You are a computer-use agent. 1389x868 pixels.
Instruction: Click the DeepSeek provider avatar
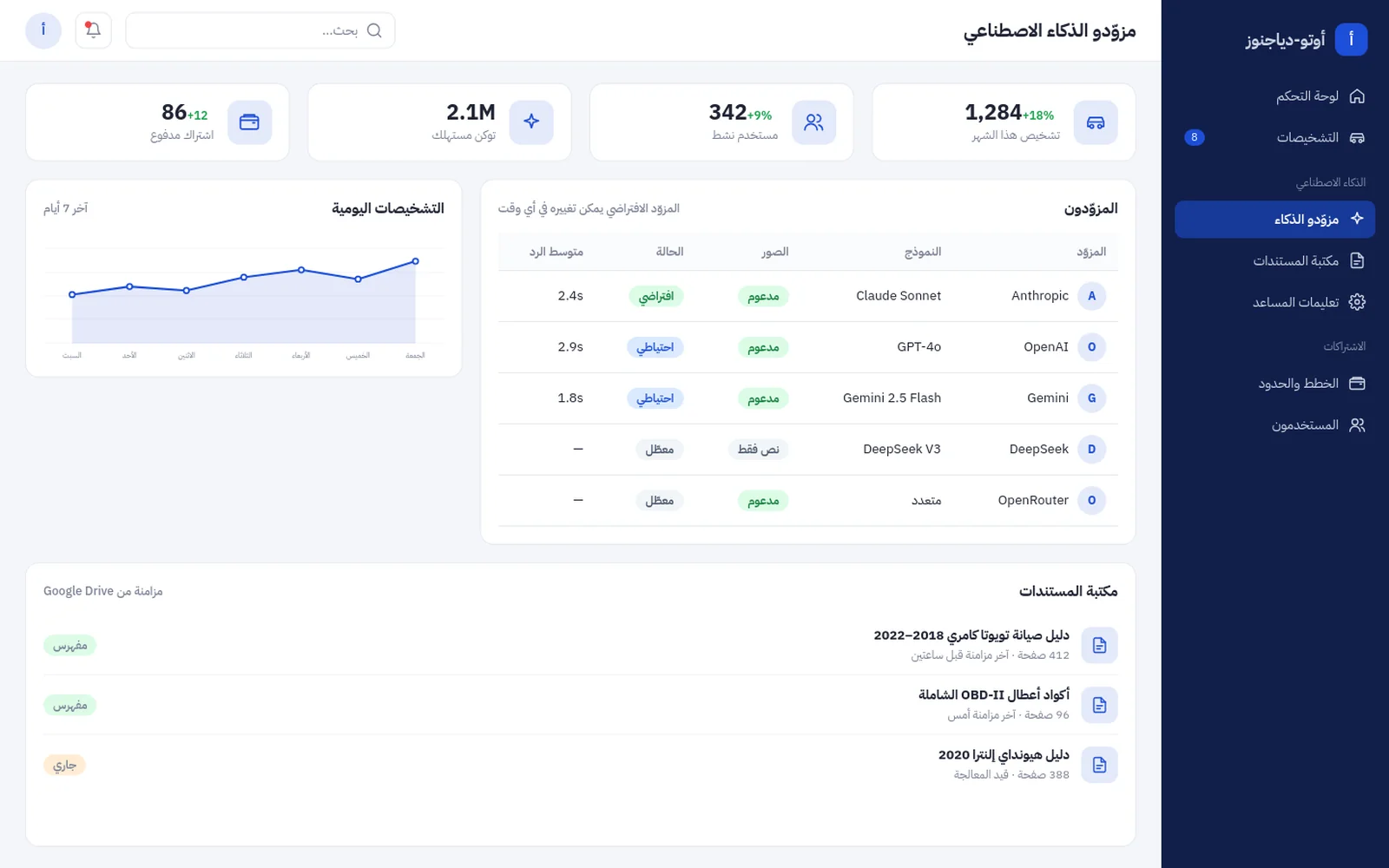click(x=1091, y=450)
